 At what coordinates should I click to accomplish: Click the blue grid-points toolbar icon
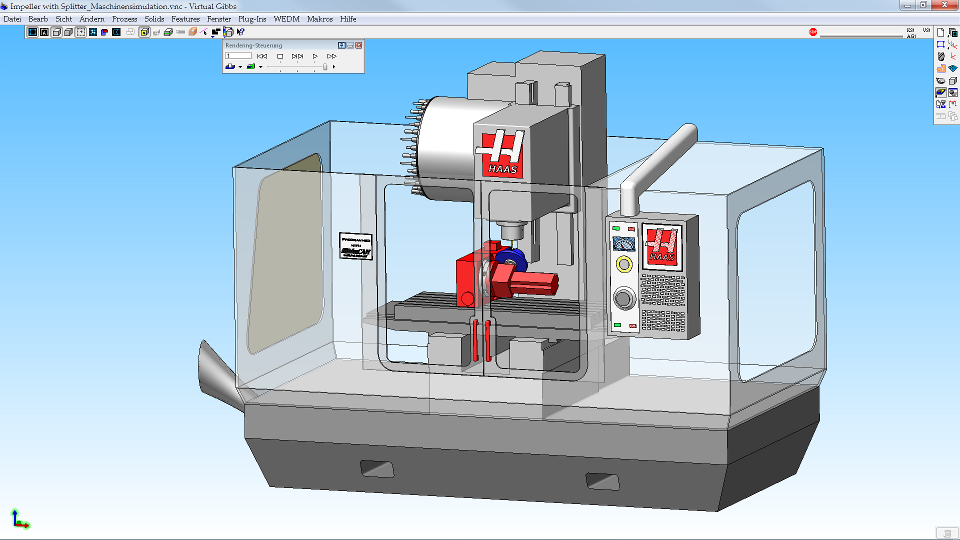[x=93, y=32]
